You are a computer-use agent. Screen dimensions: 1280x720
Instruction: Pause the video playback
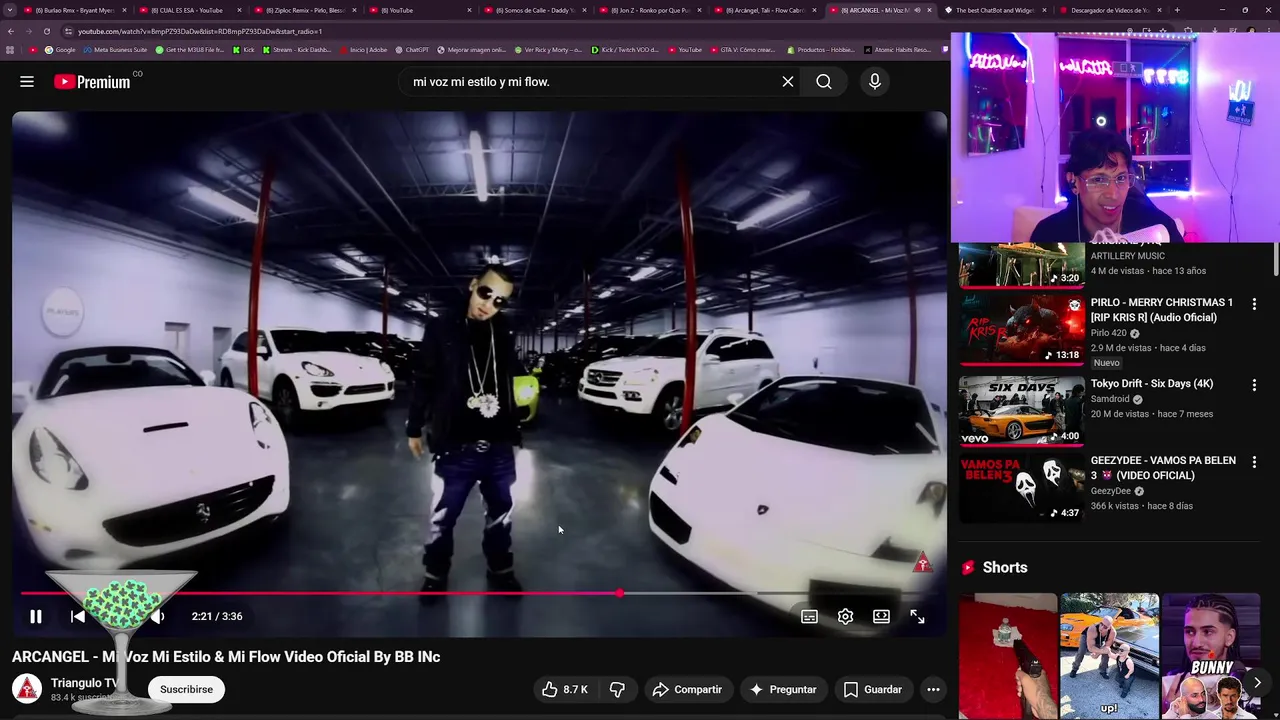[35, 617]
